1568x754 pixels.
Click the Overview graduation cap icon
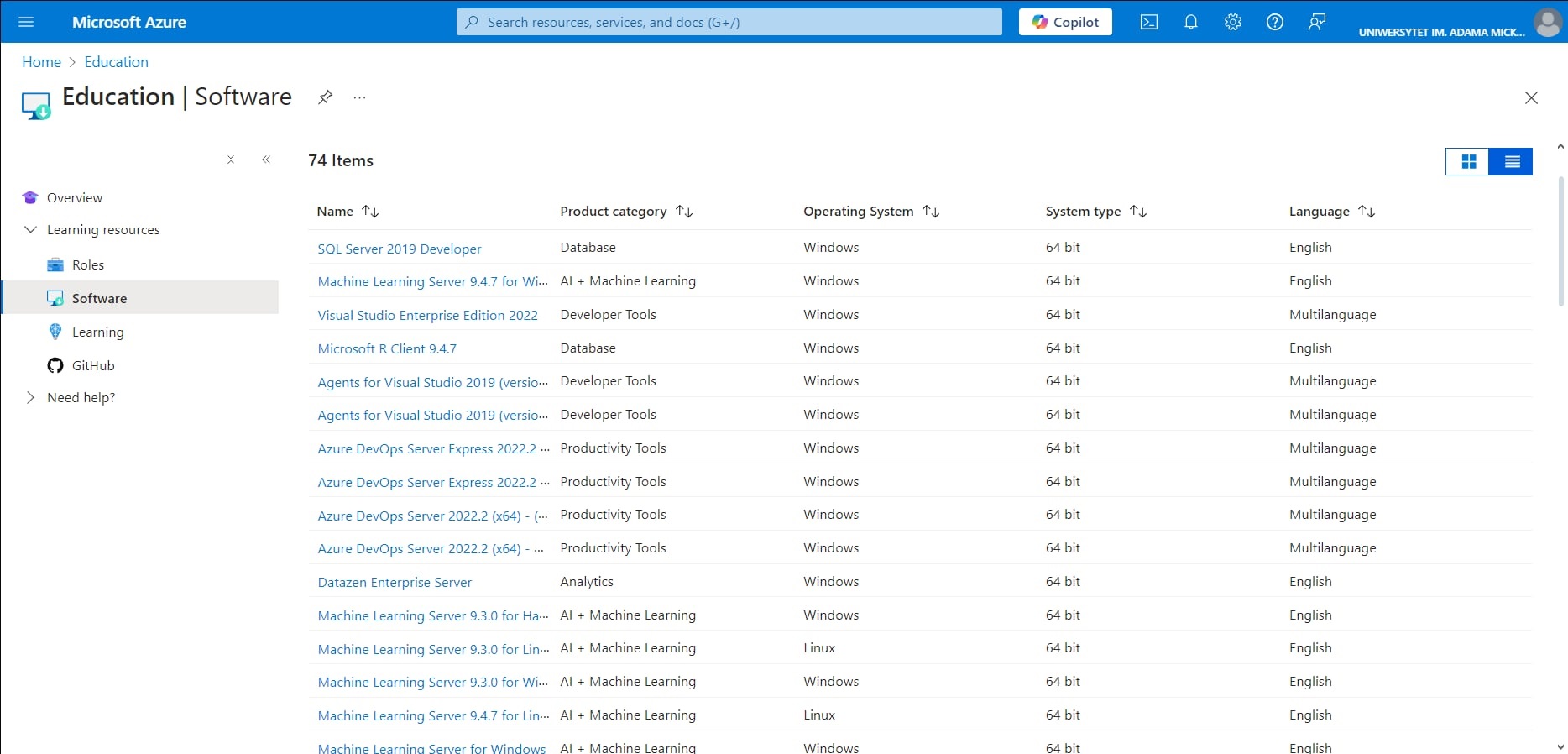30,197
